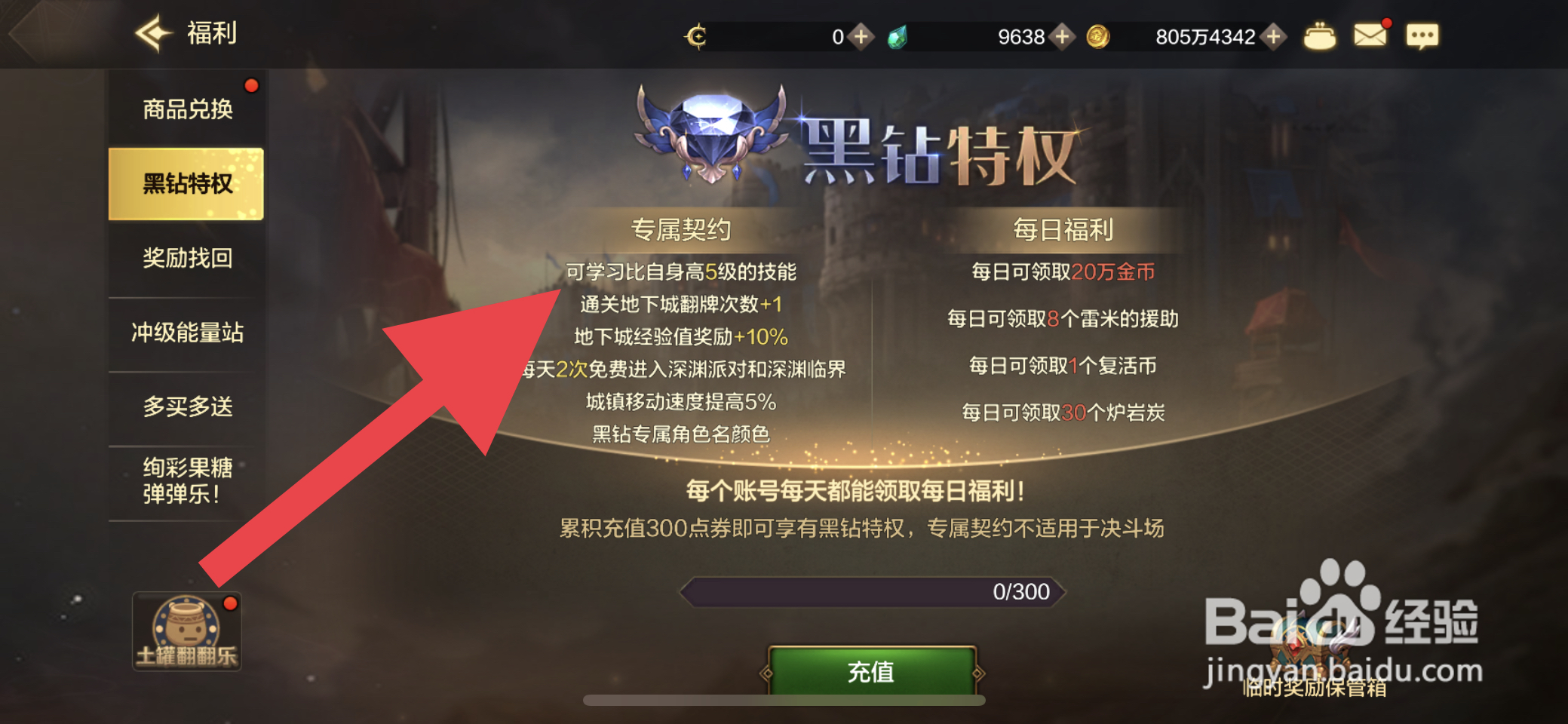The image size is (1568, 724).
Task: Open the chat bubble icon
Action: tap(1422, 36)
